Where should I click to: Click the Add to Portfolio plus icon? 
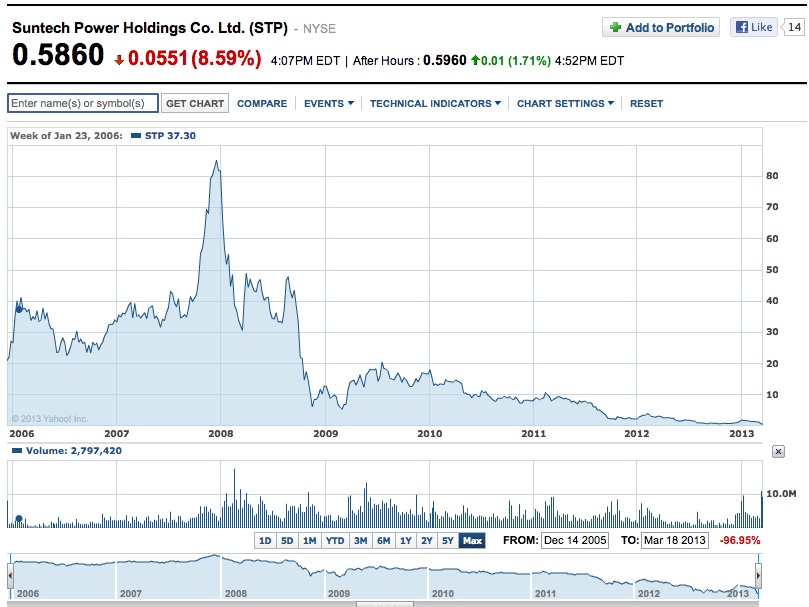point(615,28)
